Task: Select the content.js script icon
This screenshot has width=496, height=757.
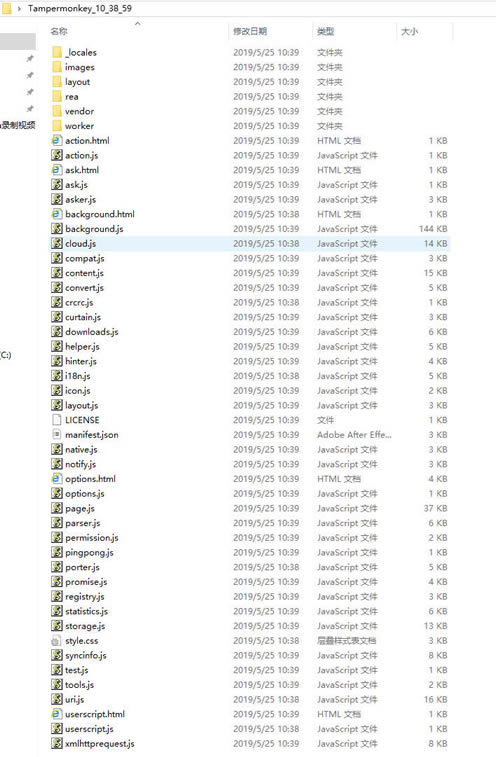Action: (x=57, y=273)
